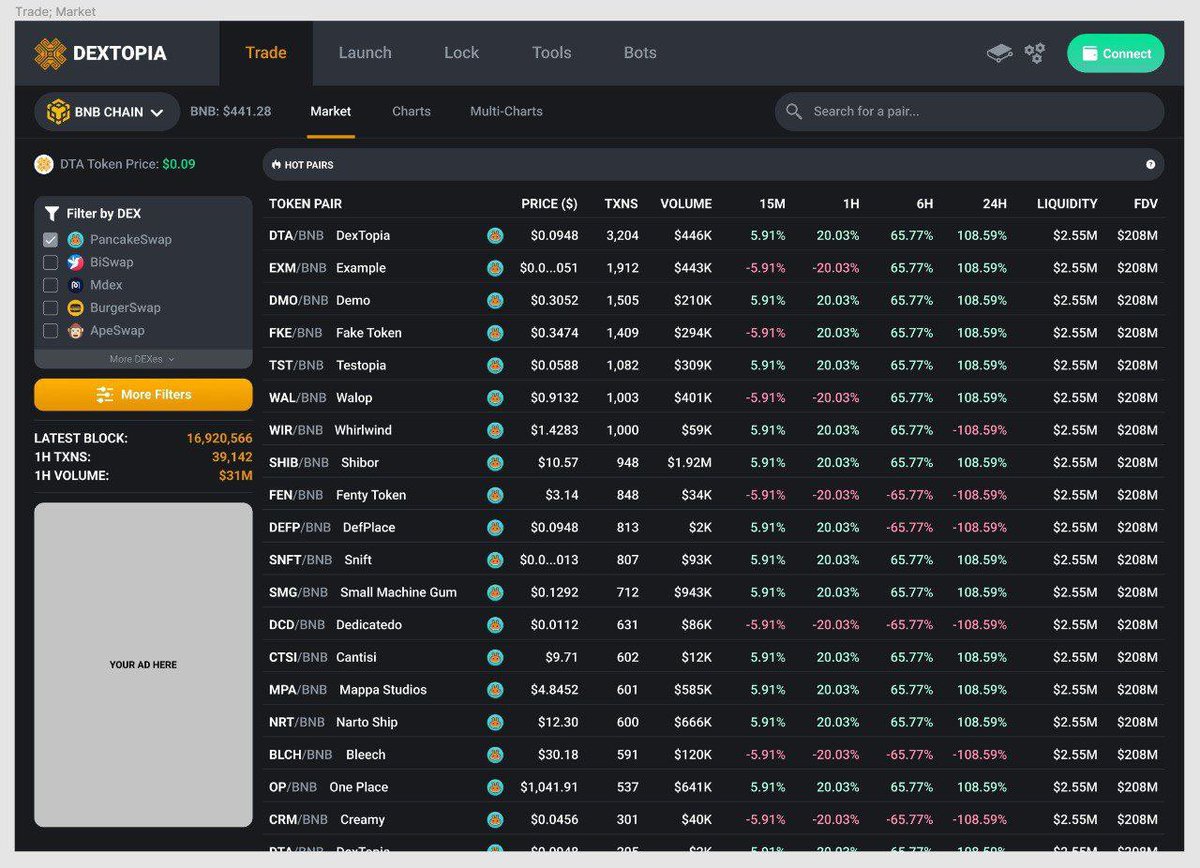This screenshot has height=868, width=1200.
Task: Uncheck the PancakeSwap DEX filter
Action: [x=50, y=239]
